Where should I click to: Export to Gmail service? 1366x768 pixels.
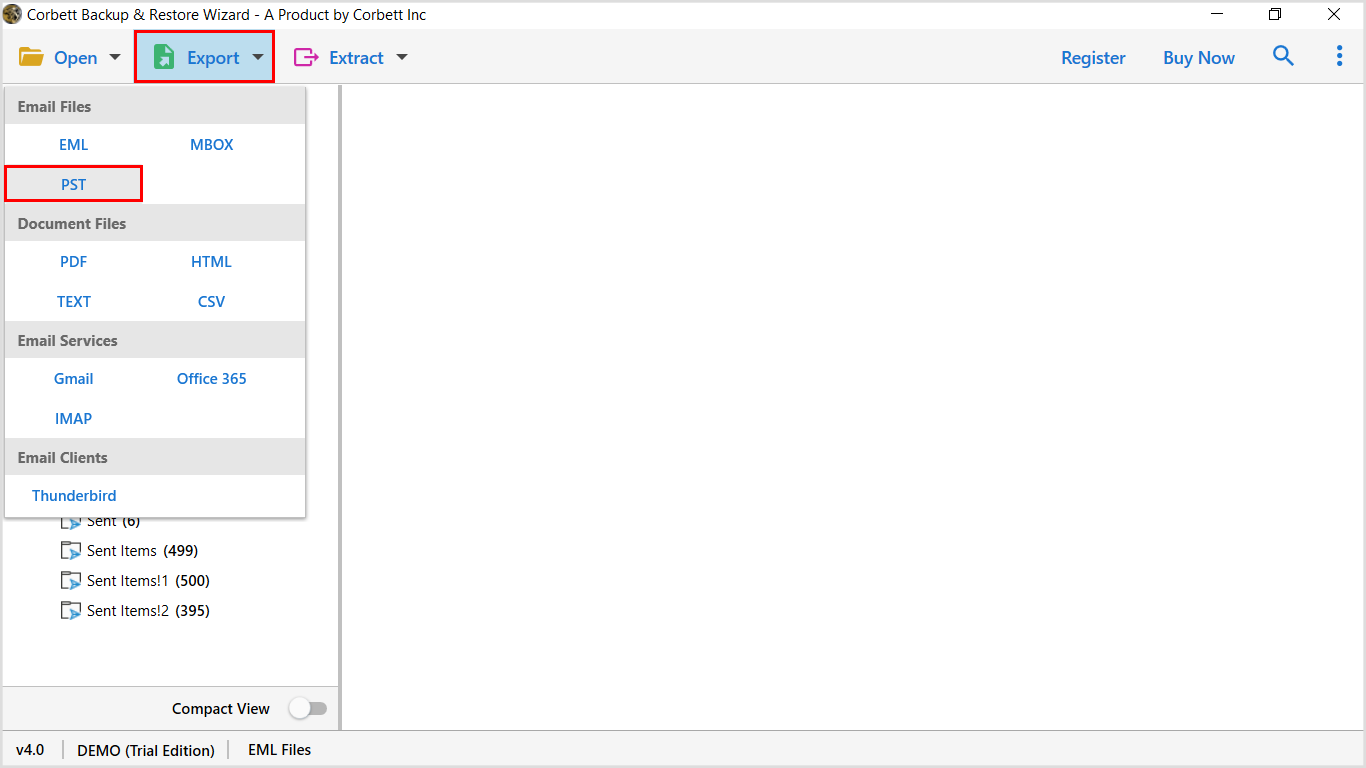tap(74, 378)
